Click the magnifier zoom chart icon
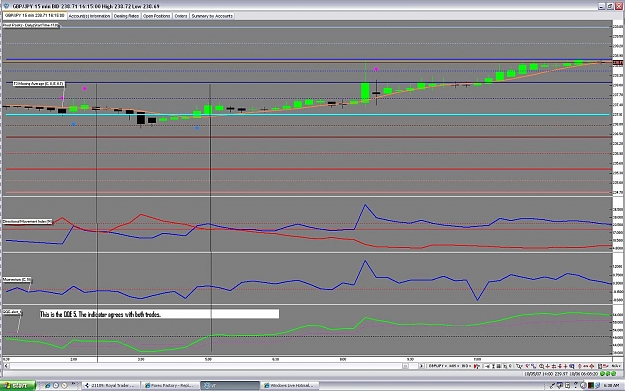The height and width of the screenshot is (391, 625). (541, 366)
